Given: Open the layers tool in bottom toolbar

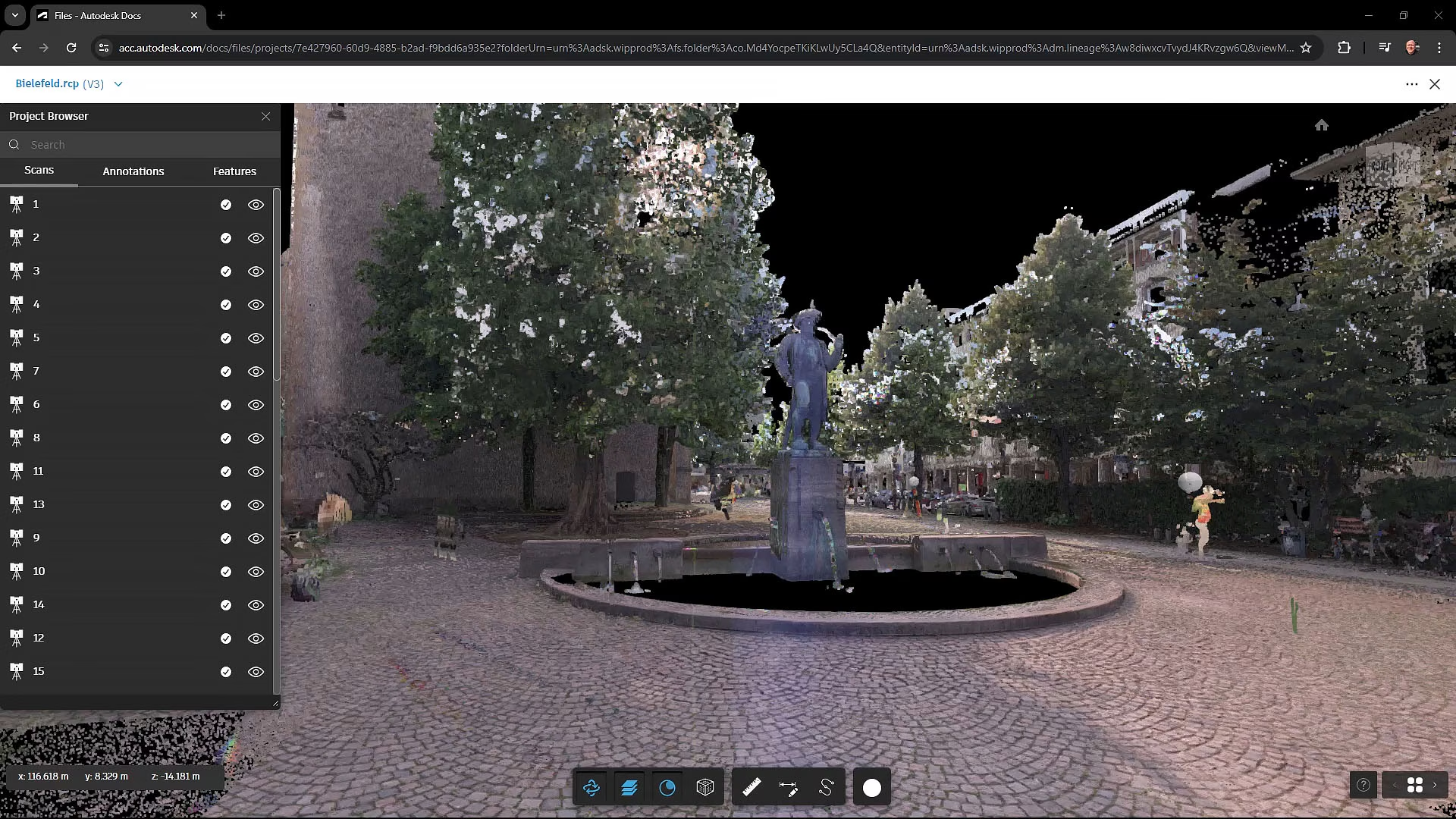Looking at the screenshot, I should click(629, 788).
